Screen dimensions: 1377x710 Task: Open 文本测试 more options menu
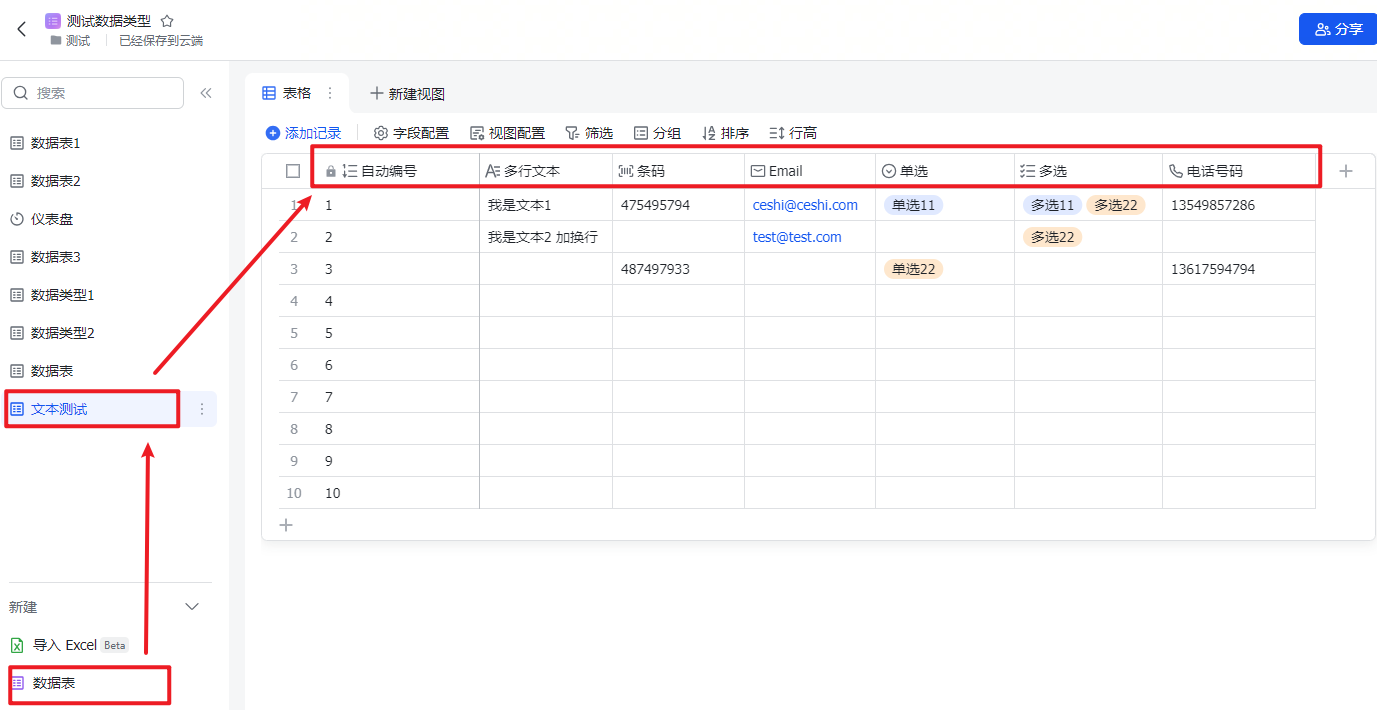(x=202, y=409)
